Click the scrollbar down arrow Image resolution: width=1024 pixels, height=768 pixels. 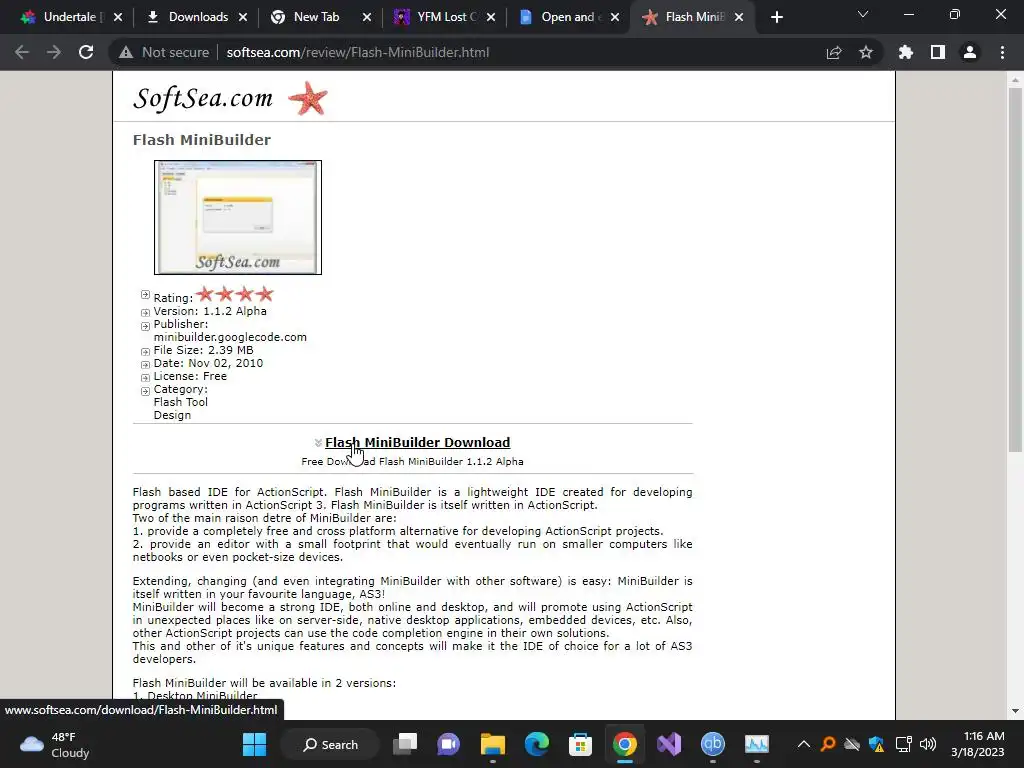[x=1015, y=711]
